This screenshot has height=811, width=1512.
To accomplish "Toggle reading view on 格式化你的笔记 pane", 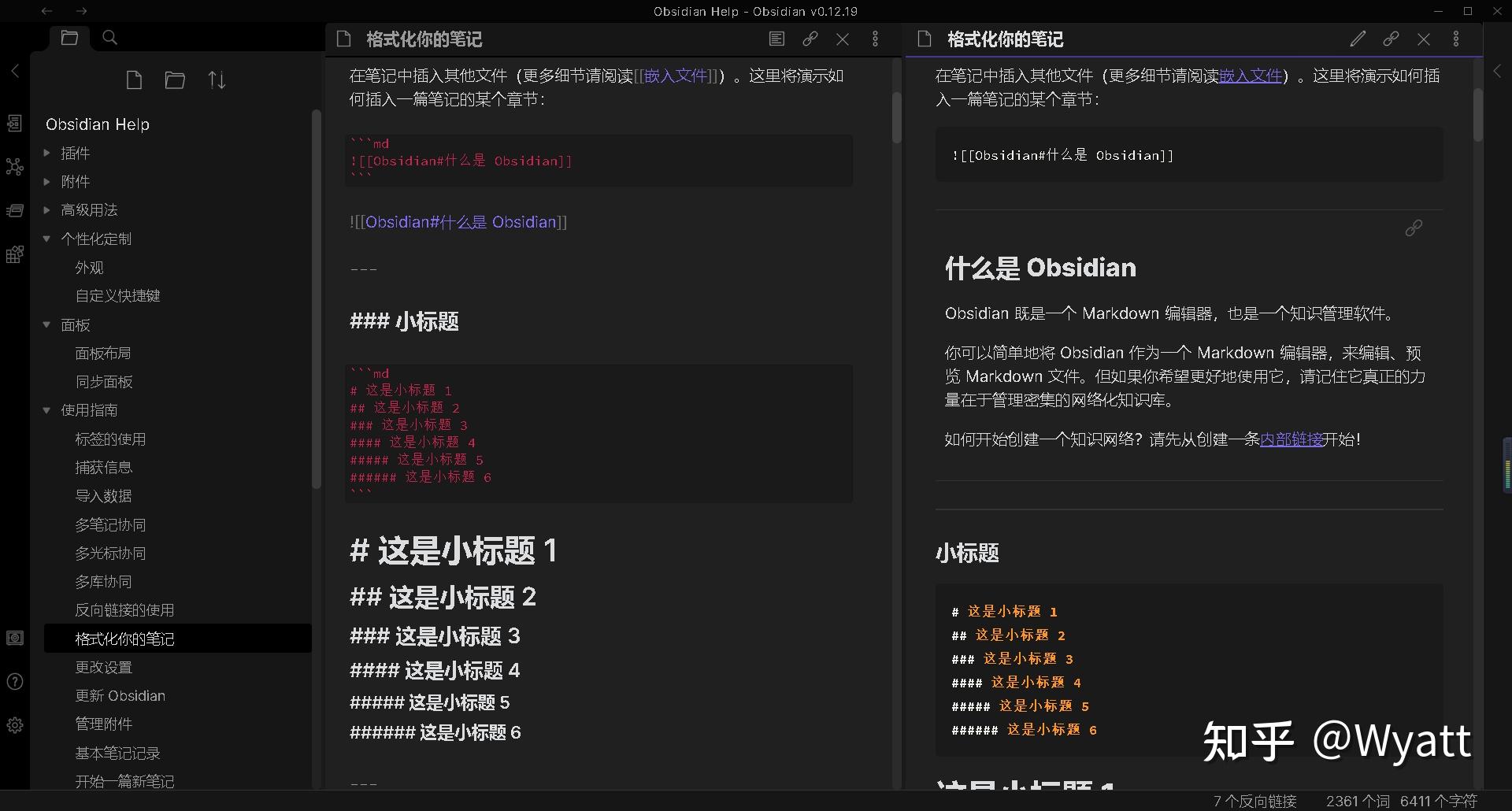I will pos(776,38).
